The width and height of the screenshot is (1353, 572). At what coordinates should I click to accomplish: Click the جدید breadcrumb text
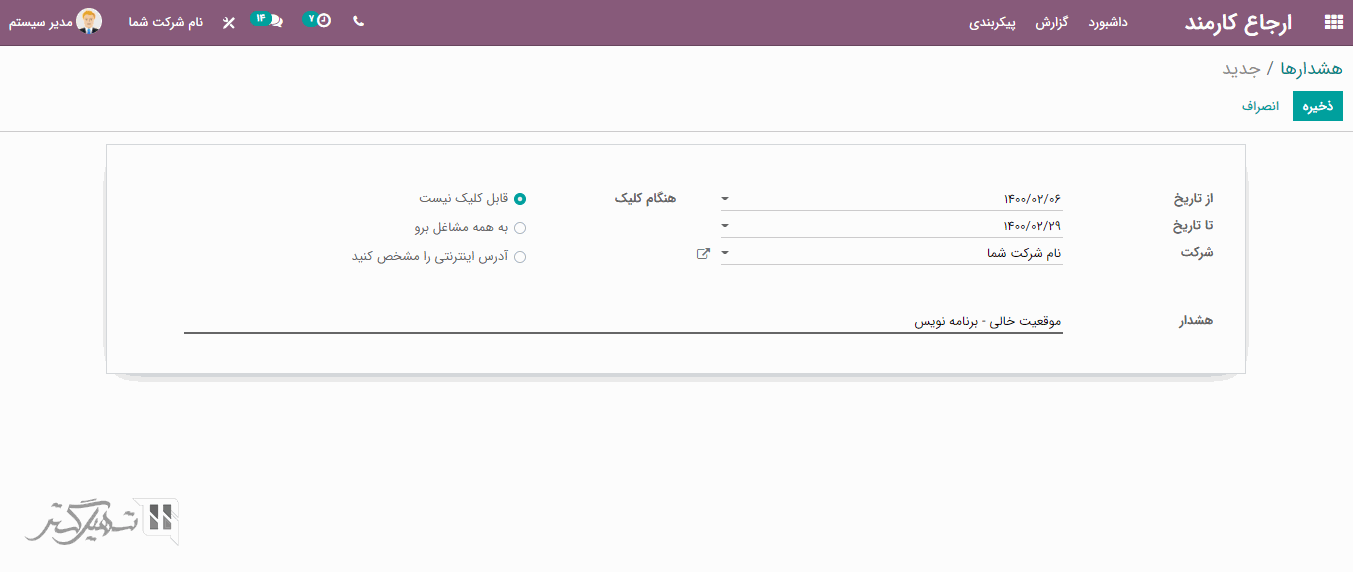pos(1241,68)
